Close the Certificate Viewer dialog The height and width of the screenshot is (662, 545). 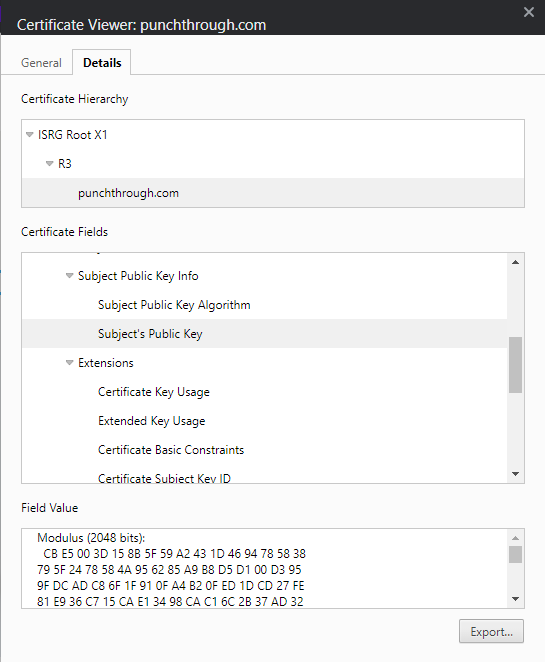(x=529, y=12)
